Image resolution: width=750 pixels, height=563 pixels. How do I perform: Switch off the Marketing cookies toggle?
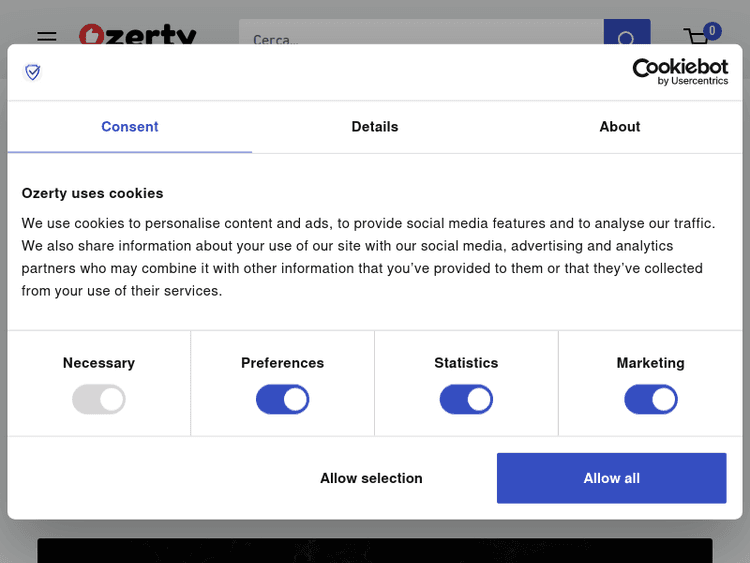[650, 400]
